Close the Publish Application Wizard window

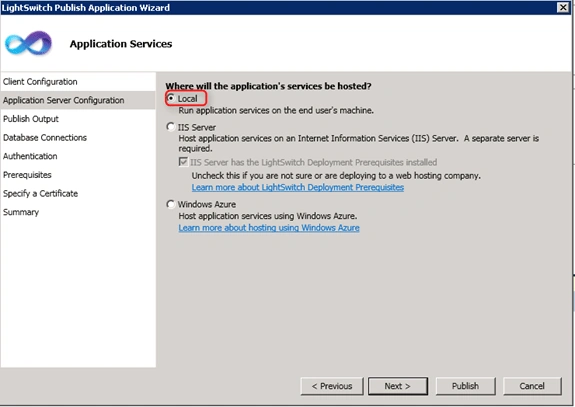point(563,7)
